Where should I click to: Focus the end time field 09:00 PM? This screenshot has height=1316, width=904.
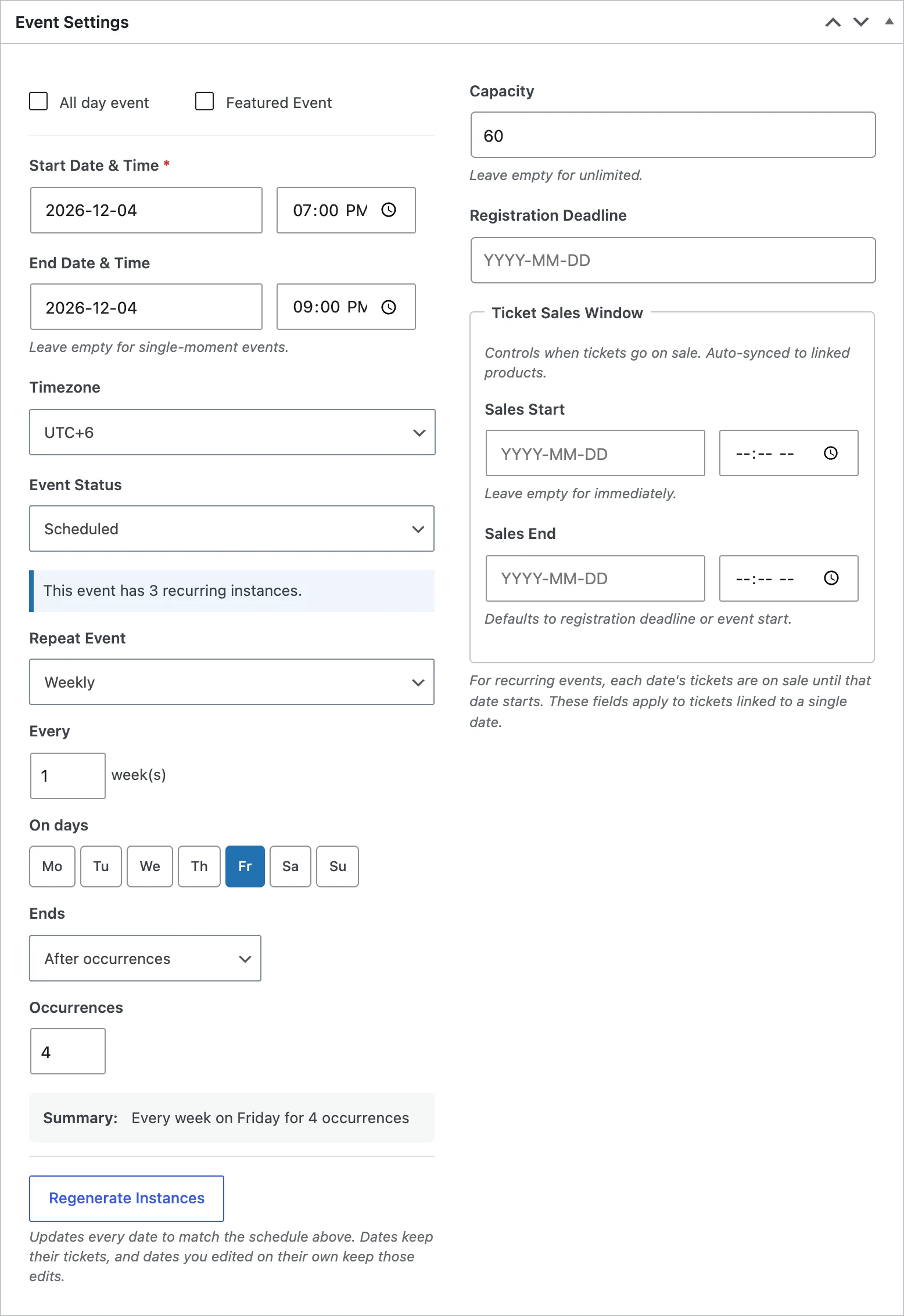click(x=346, y=307)
